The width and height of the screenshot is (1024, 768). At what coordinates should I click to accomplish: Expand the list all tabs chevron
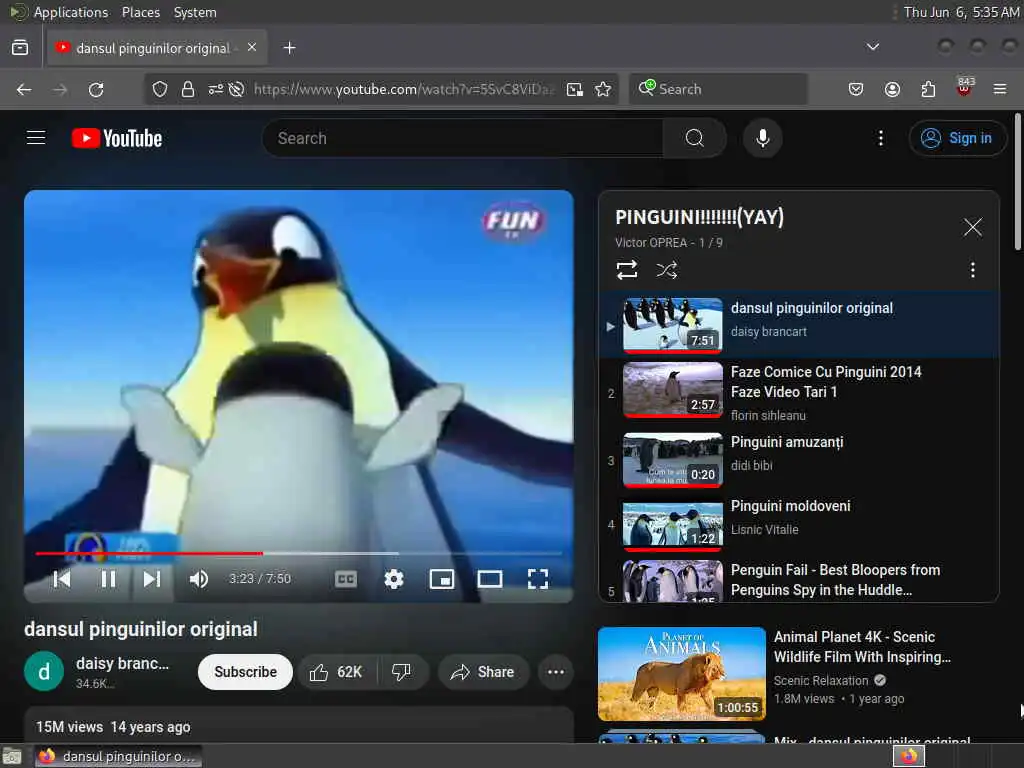pyautogui.click(x=872, y=47)
